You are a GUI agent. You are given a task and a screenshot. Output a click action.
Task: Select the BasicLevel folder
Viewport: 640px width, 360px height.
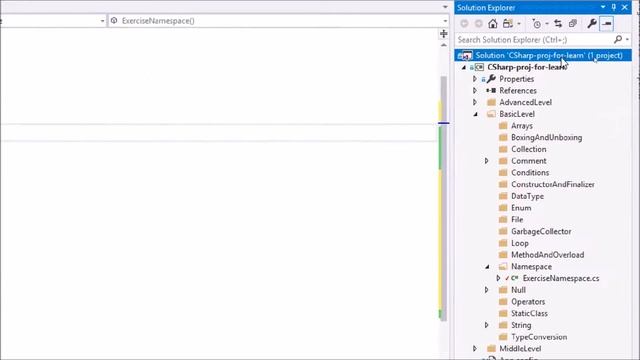coord(517,114)
